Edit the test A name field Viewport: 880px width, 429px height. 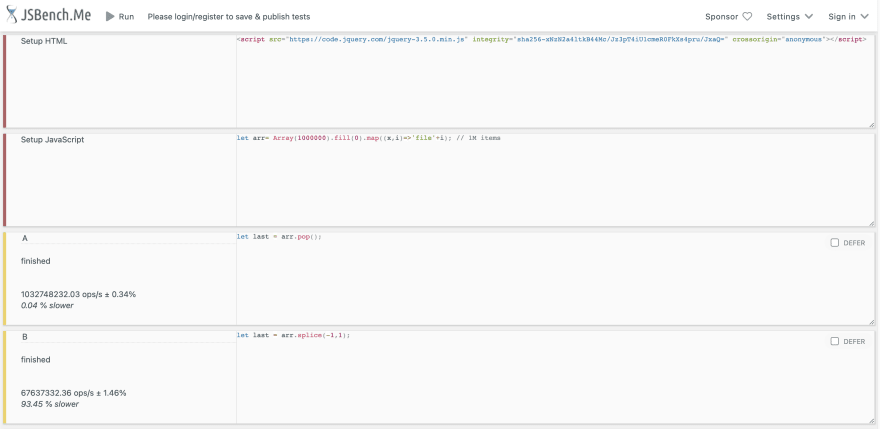point(127,238)
